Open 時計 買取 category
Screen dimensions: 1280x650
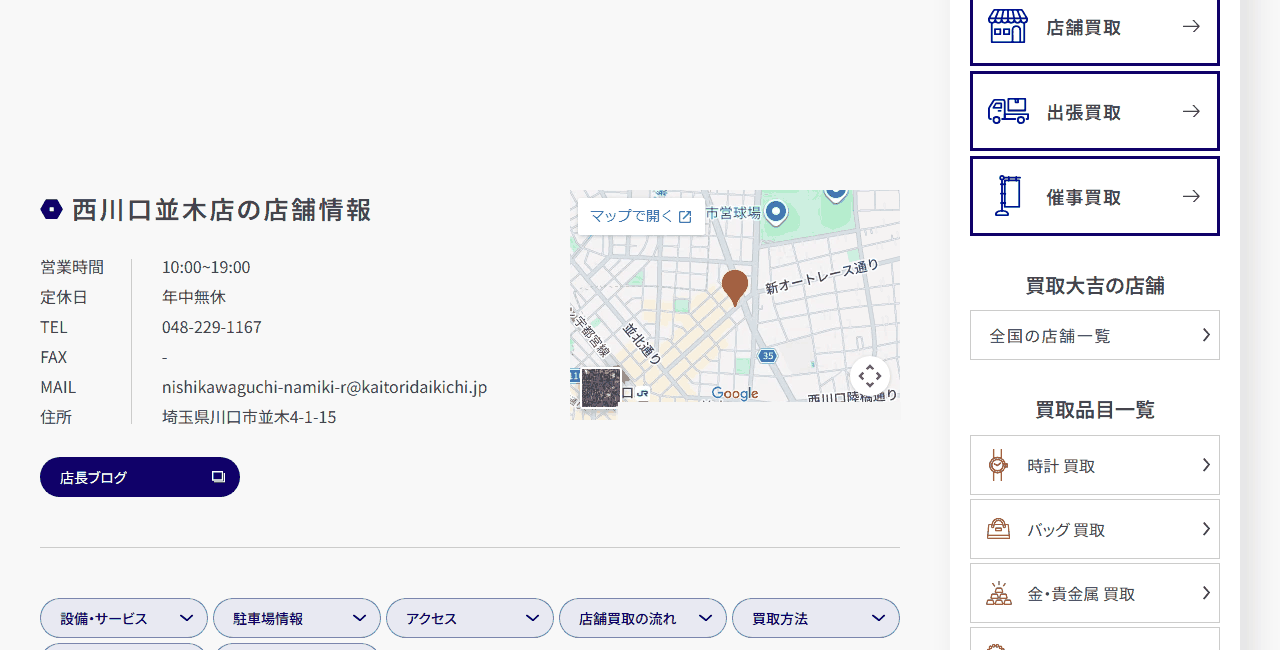coord(1095,465)
